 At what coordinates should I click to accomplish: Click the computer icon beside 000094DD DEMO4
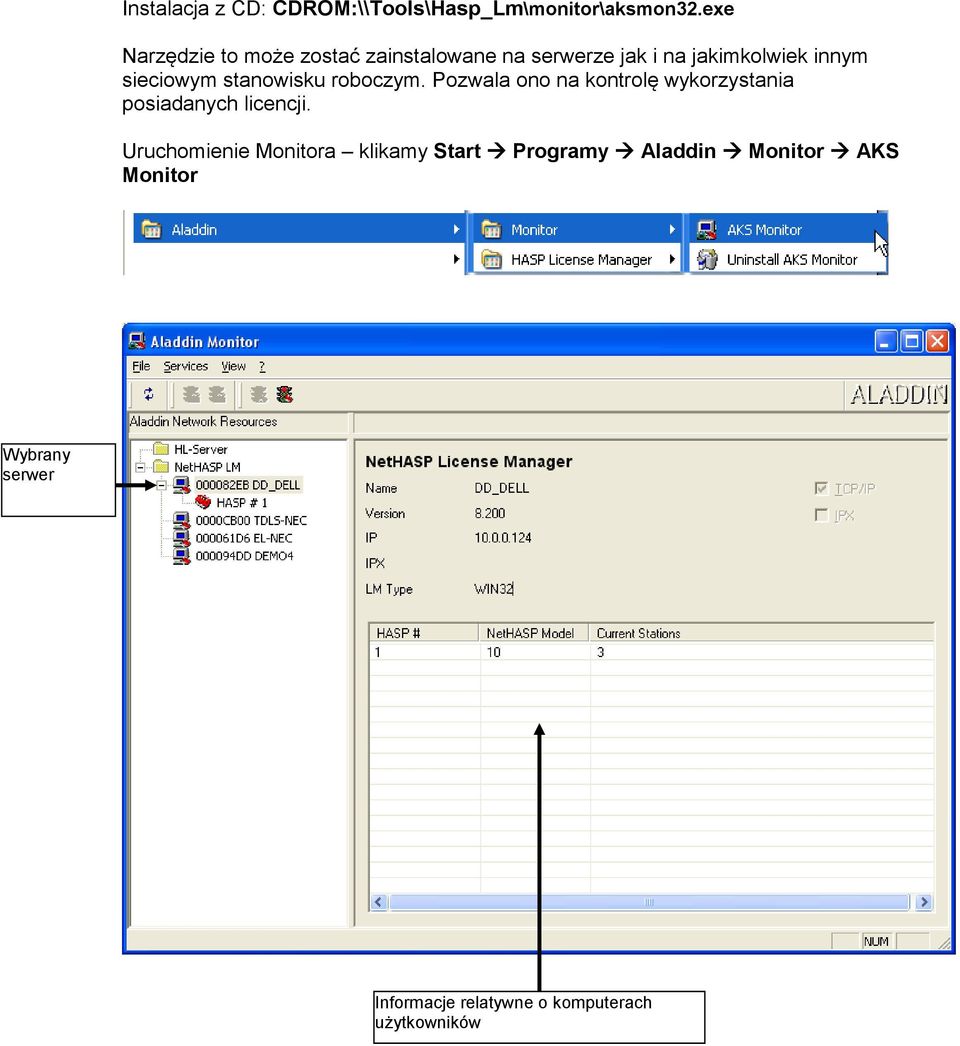tap(181, 556)
